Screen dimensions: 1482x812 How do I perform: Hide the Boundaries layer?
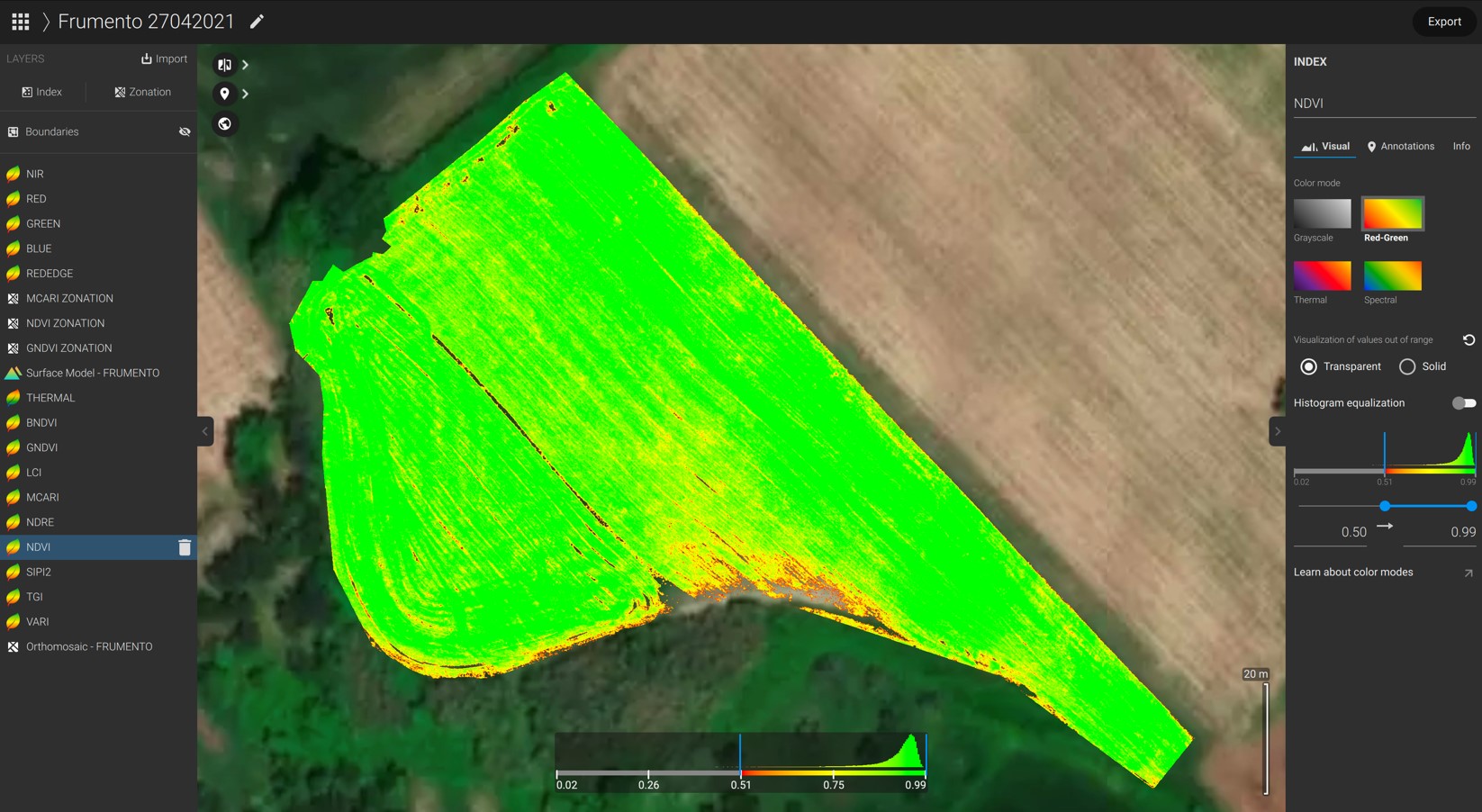[x=185, y=131]
